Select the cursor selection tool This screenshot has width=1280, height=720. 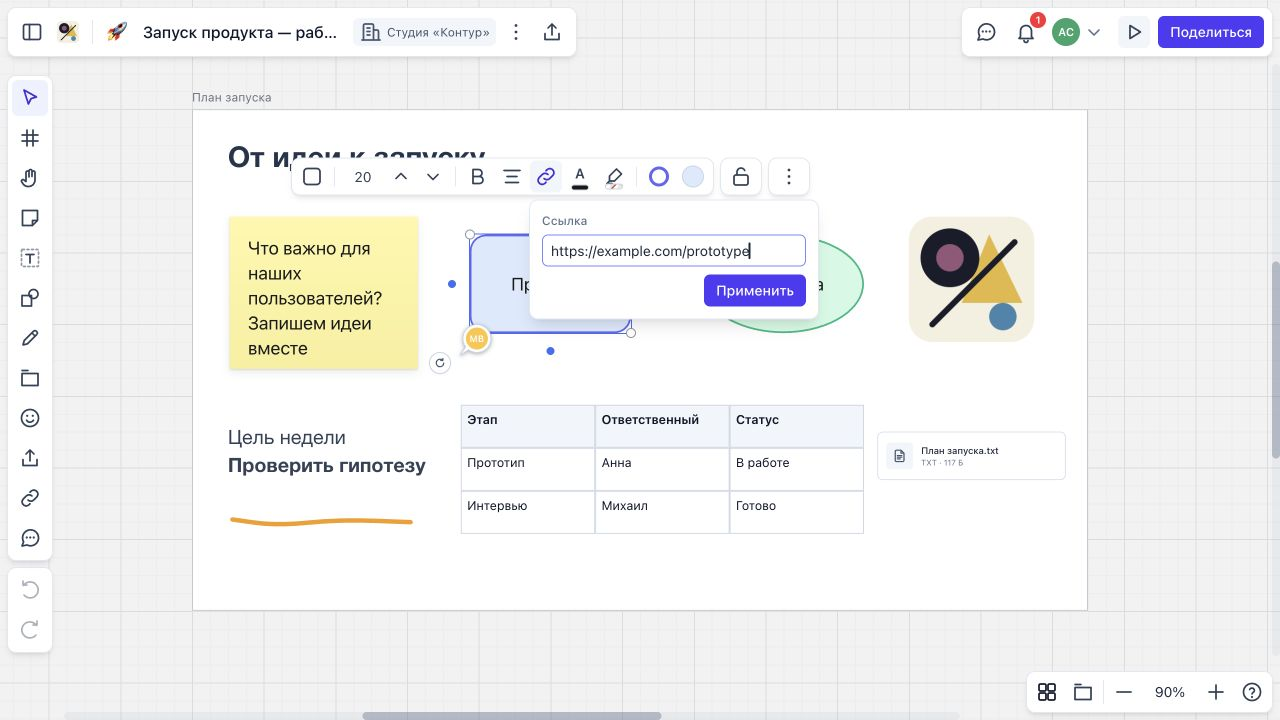click(x=30, y=98)
